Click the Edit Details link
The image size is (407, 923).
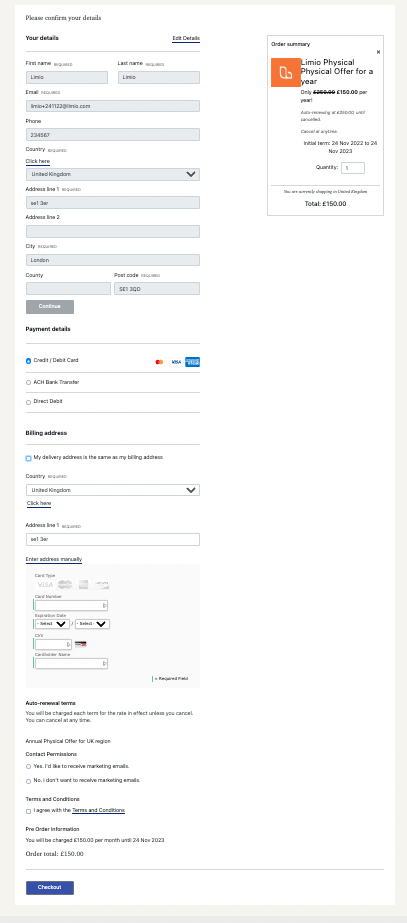[186, 38]
